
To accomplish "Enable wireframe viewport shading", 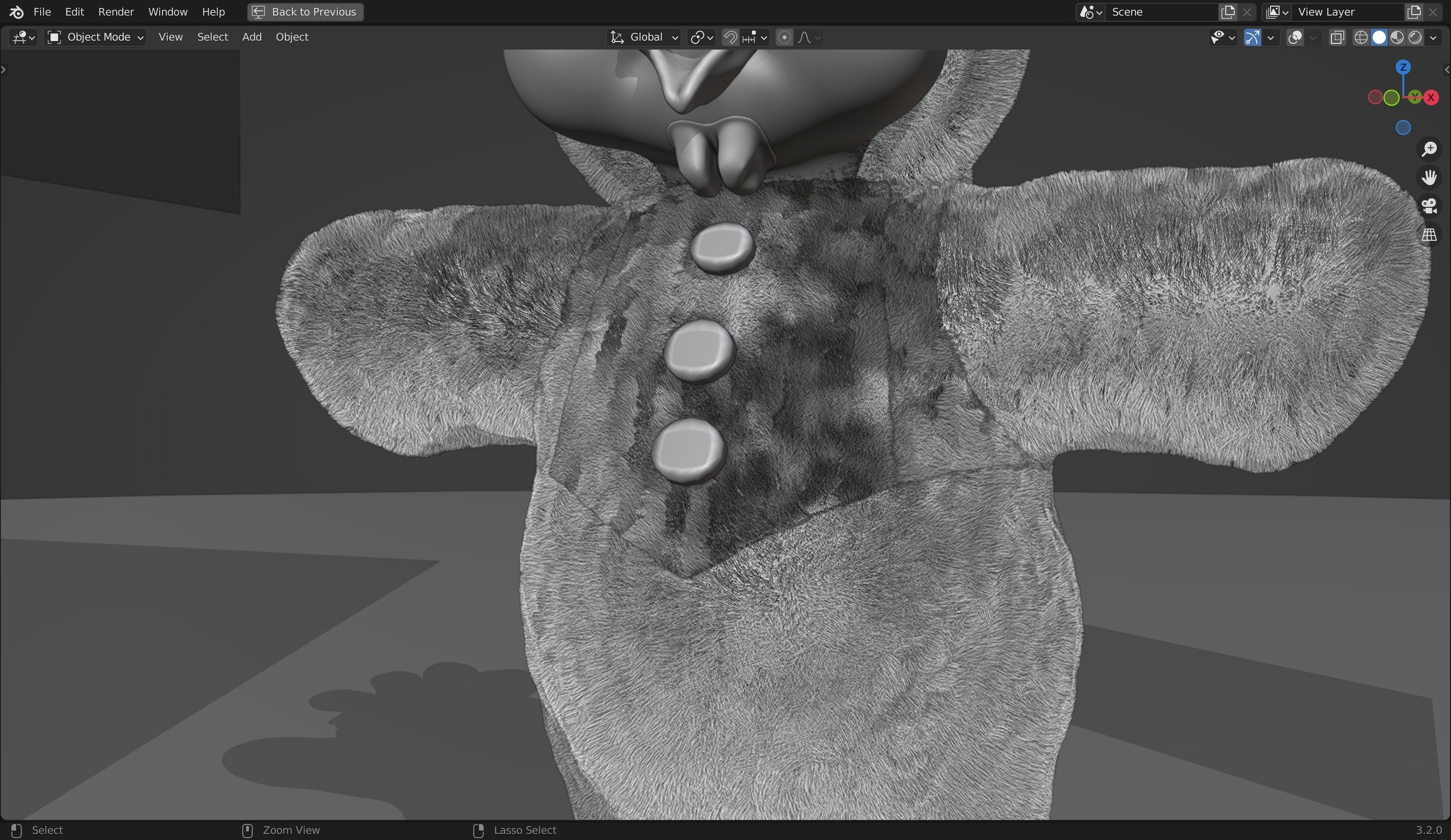I will [x=1361, y=37].
